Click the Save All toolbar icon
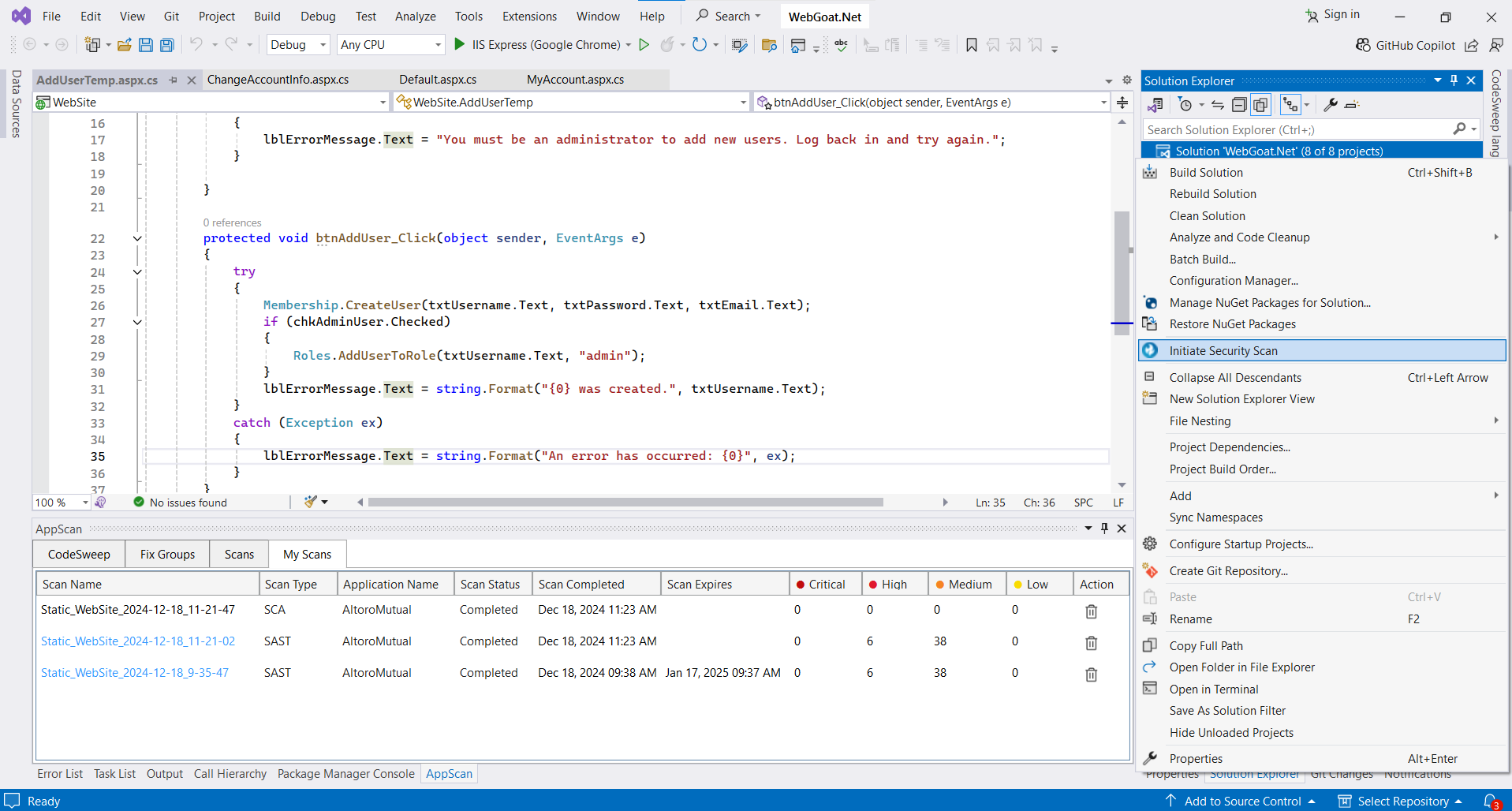Viewport: 1512px width, 811px height. (x=166, y=45)
